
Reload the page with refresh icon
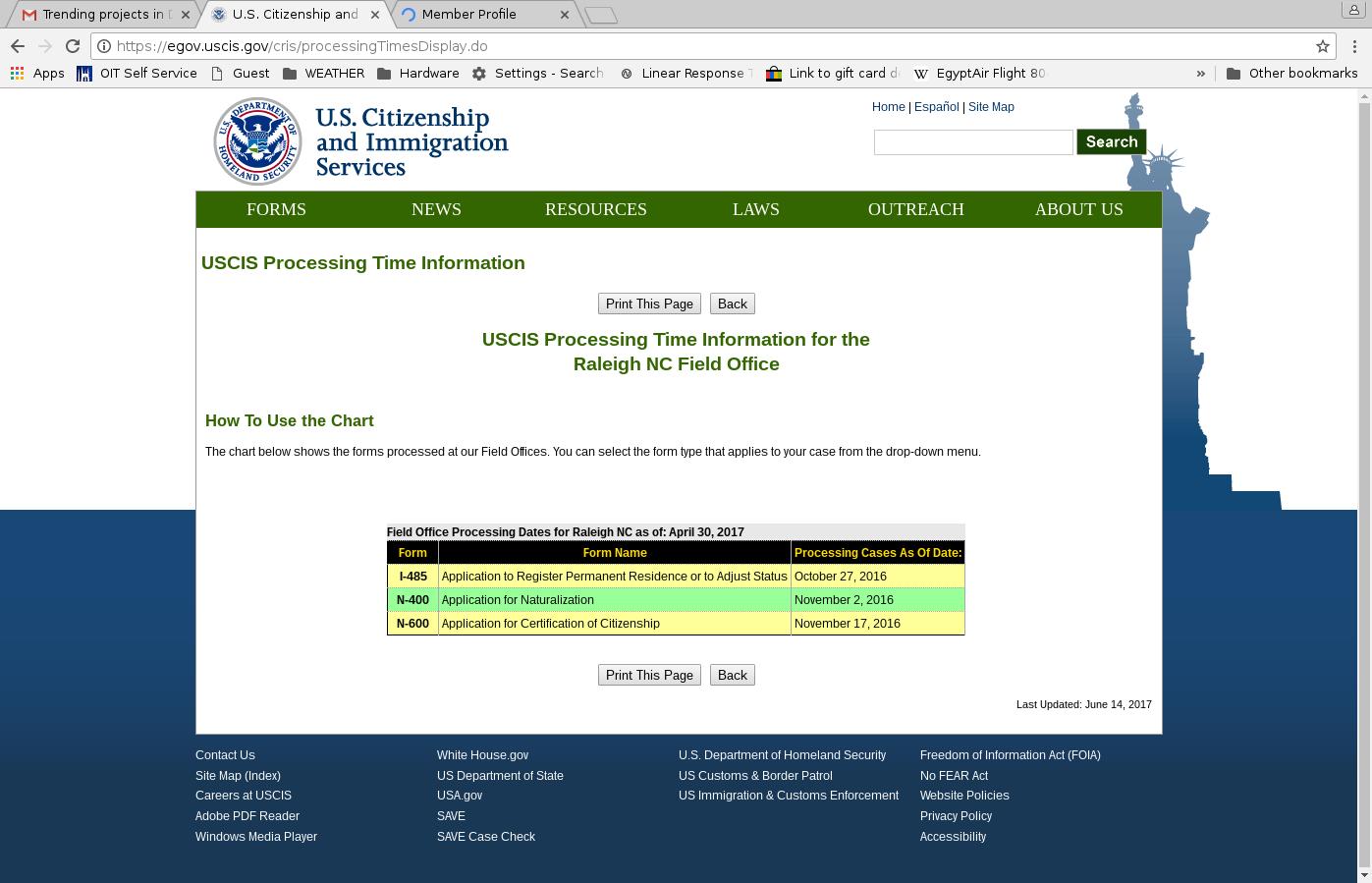click(73, 46)
